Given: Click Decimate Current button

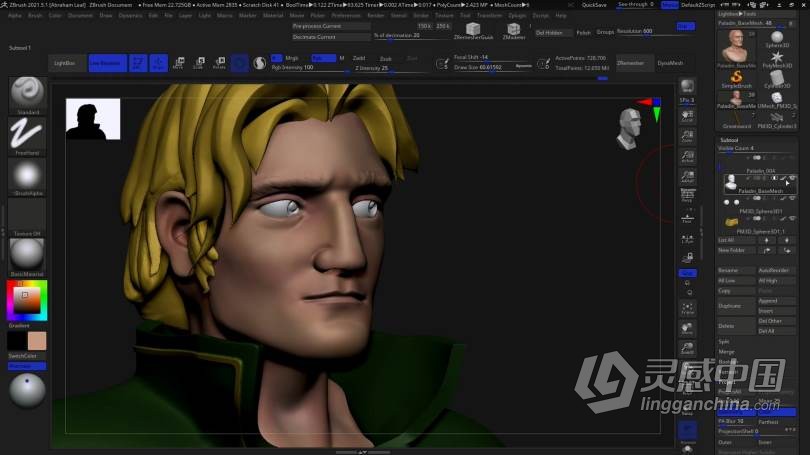Looking at the screenshot, I should 331,37.
